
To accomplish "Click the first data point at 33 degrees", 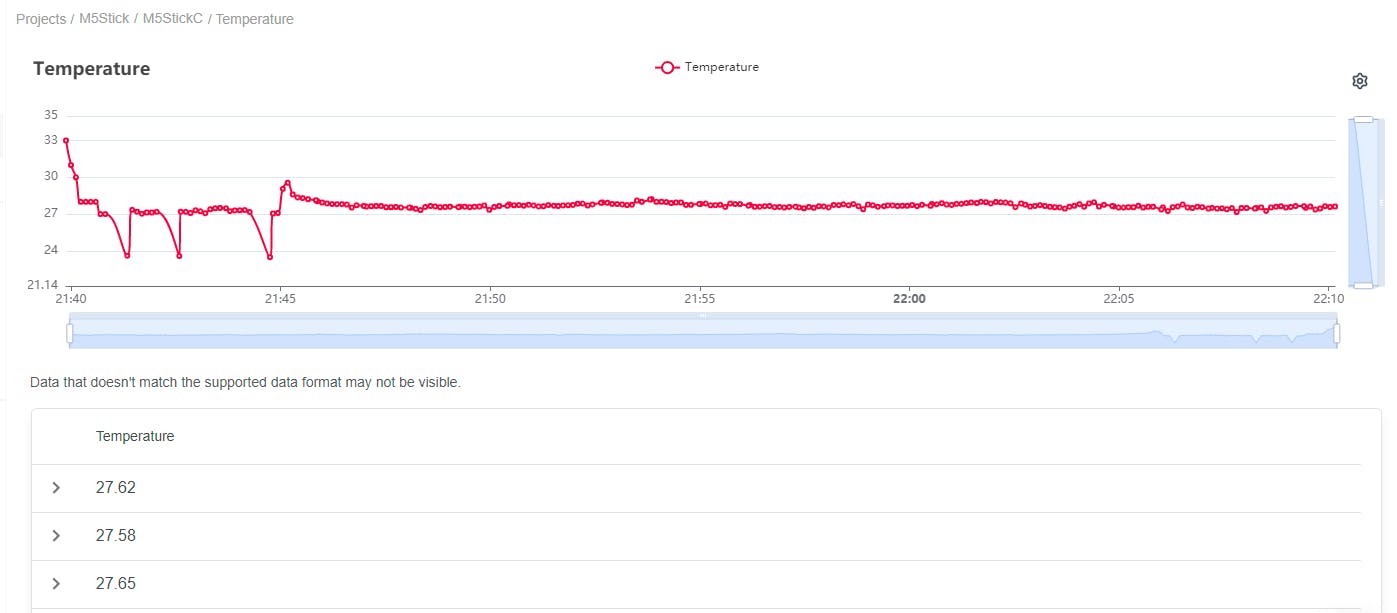I will click(66, 140).
